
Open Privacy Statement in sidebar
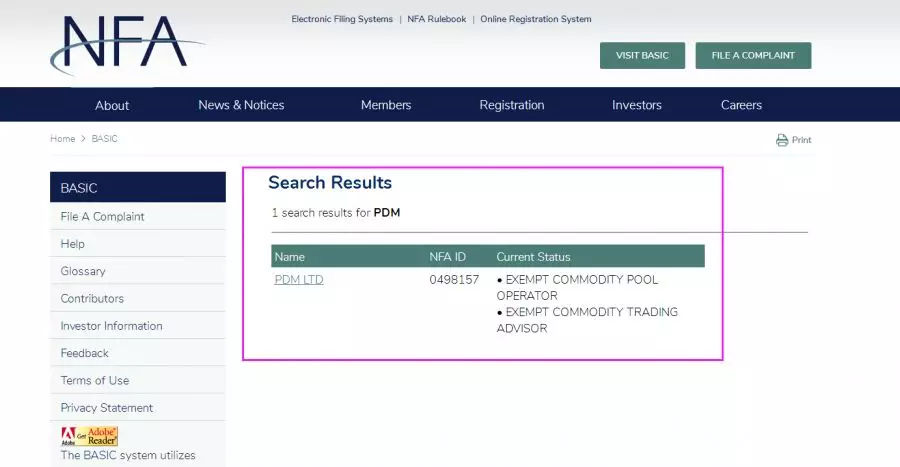(x=107, y=408)
